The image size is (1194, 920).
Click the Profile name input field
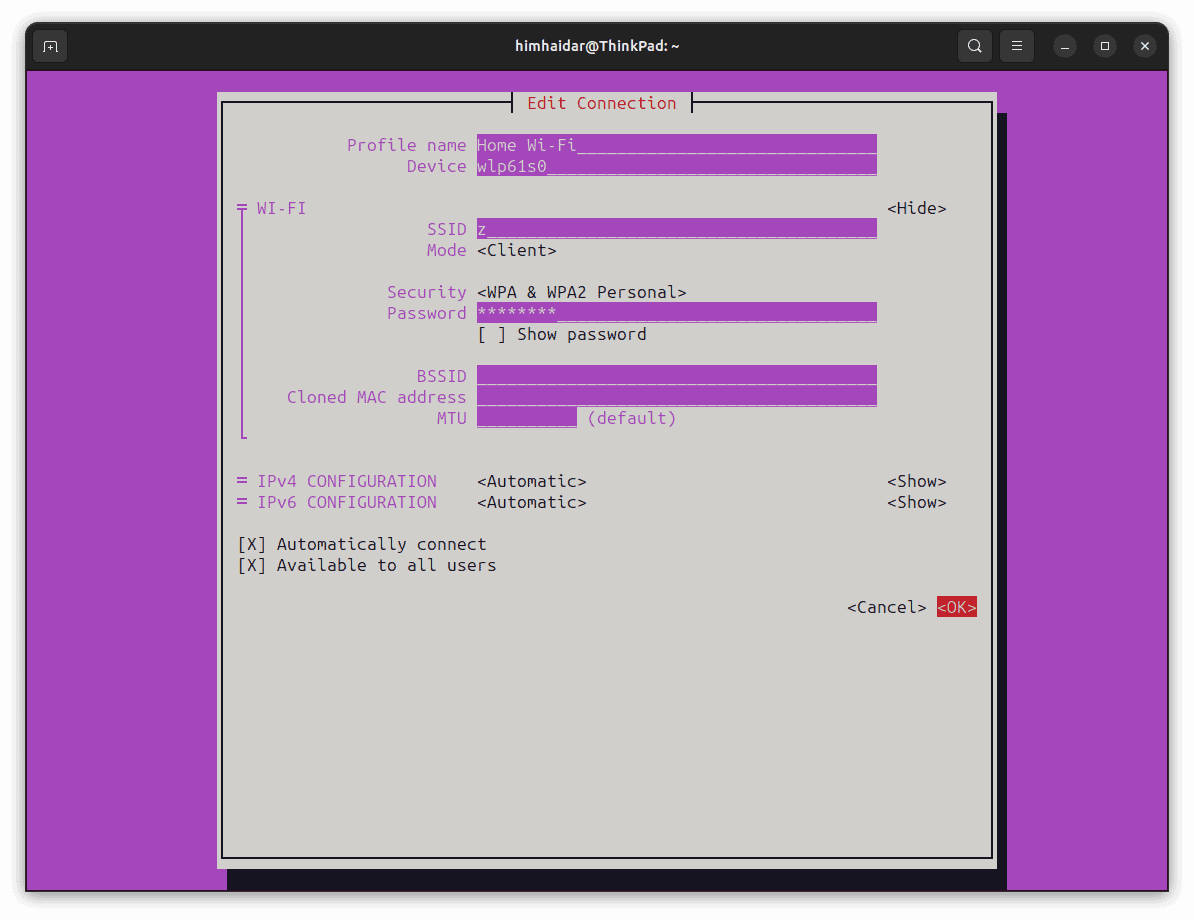point(676,145)
